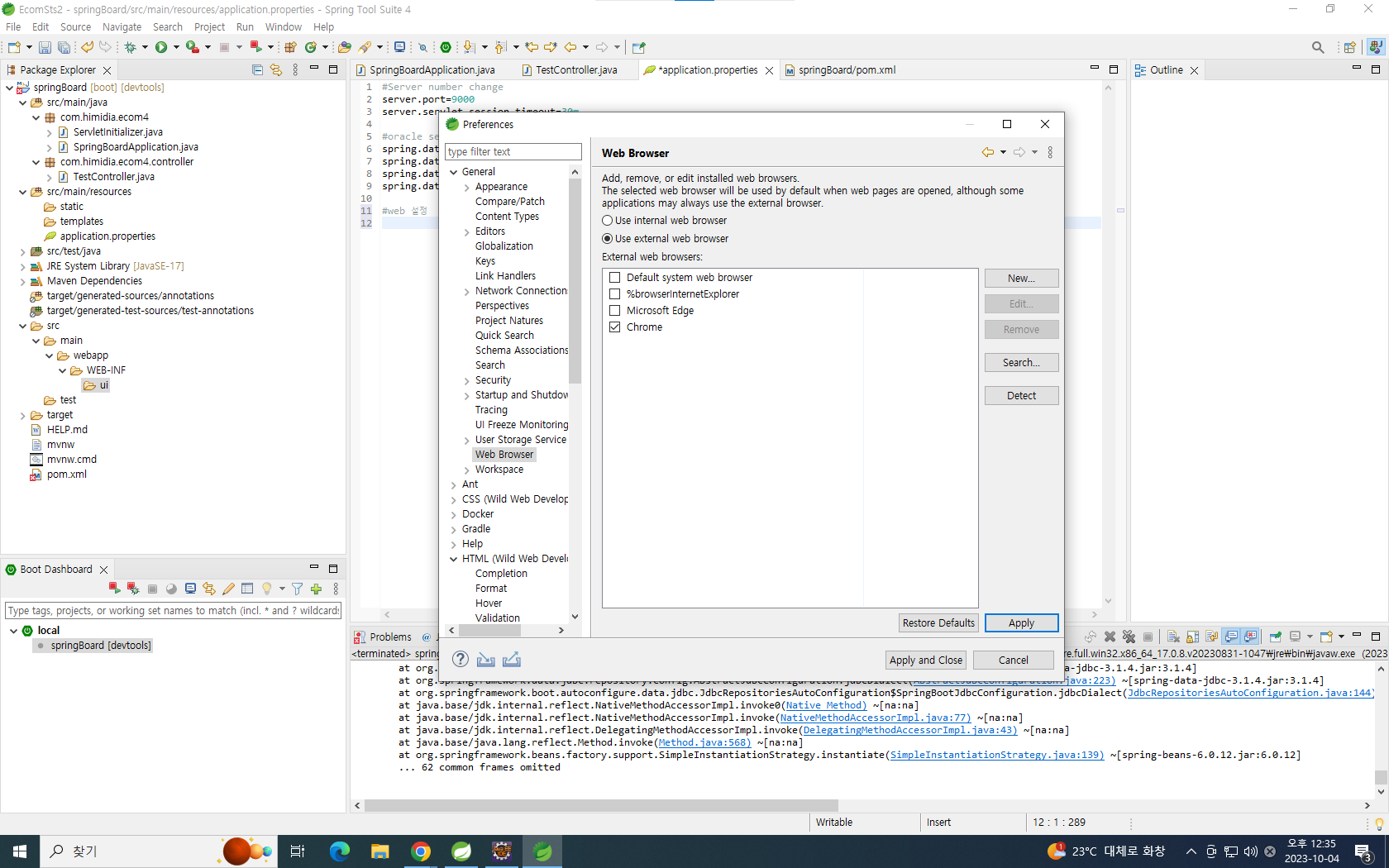1389x868 pixels.
Task: Collapse springBoard project in Package Explorer
Action: click(x=9, y=88)
